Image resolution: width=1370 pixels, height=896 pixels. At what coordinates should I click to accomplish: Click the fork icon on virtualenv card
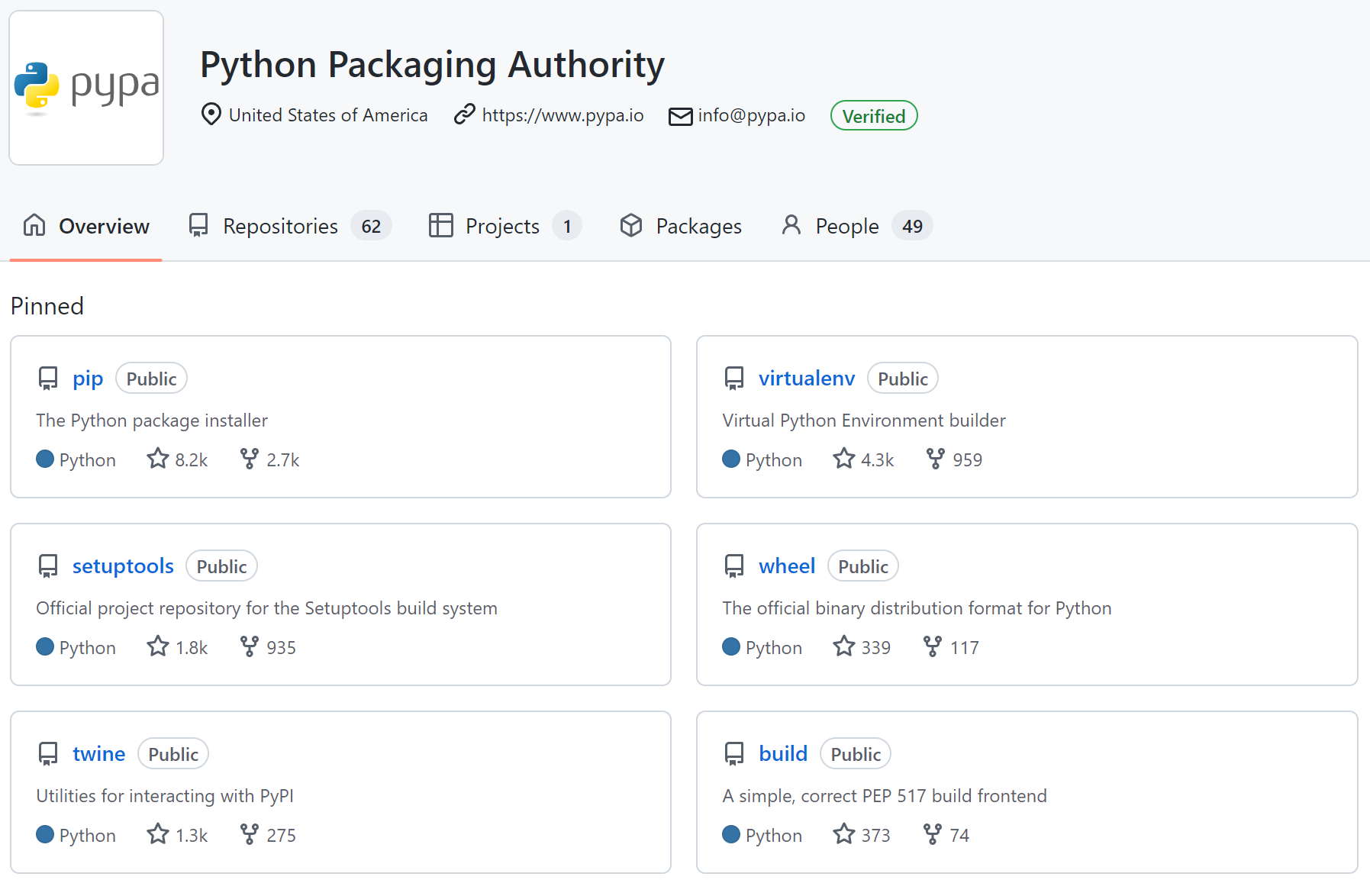936,459
